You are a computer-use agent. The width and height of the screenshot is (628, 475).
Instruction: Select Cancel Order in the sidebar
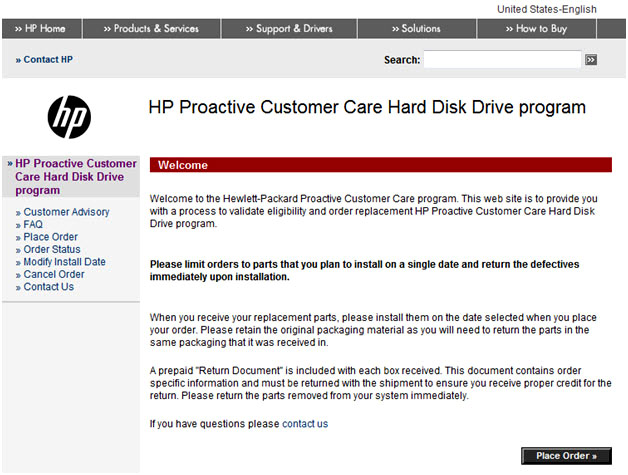pos(54,275)
